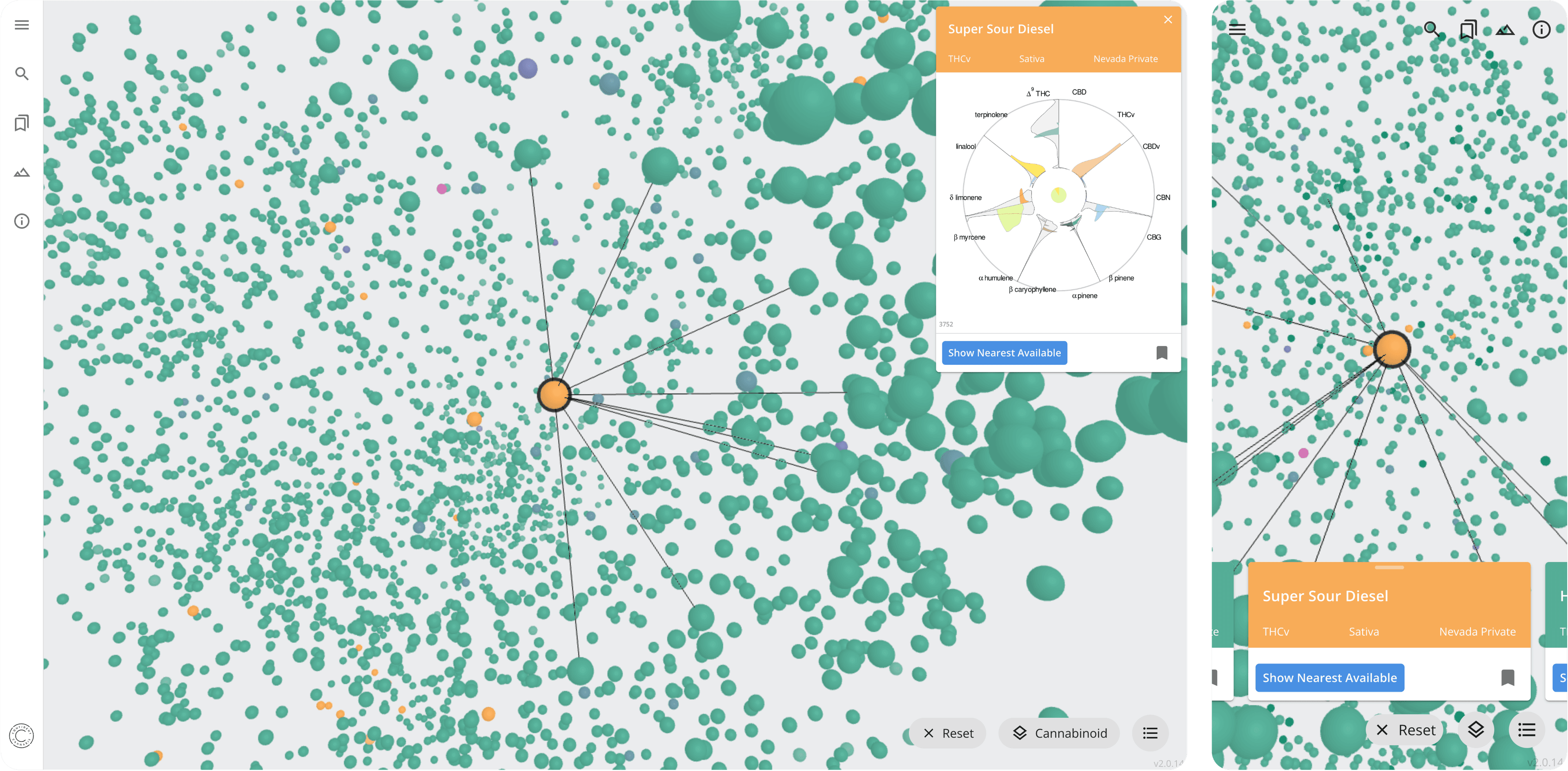Click the δ limonene label on radar chart

965,197
